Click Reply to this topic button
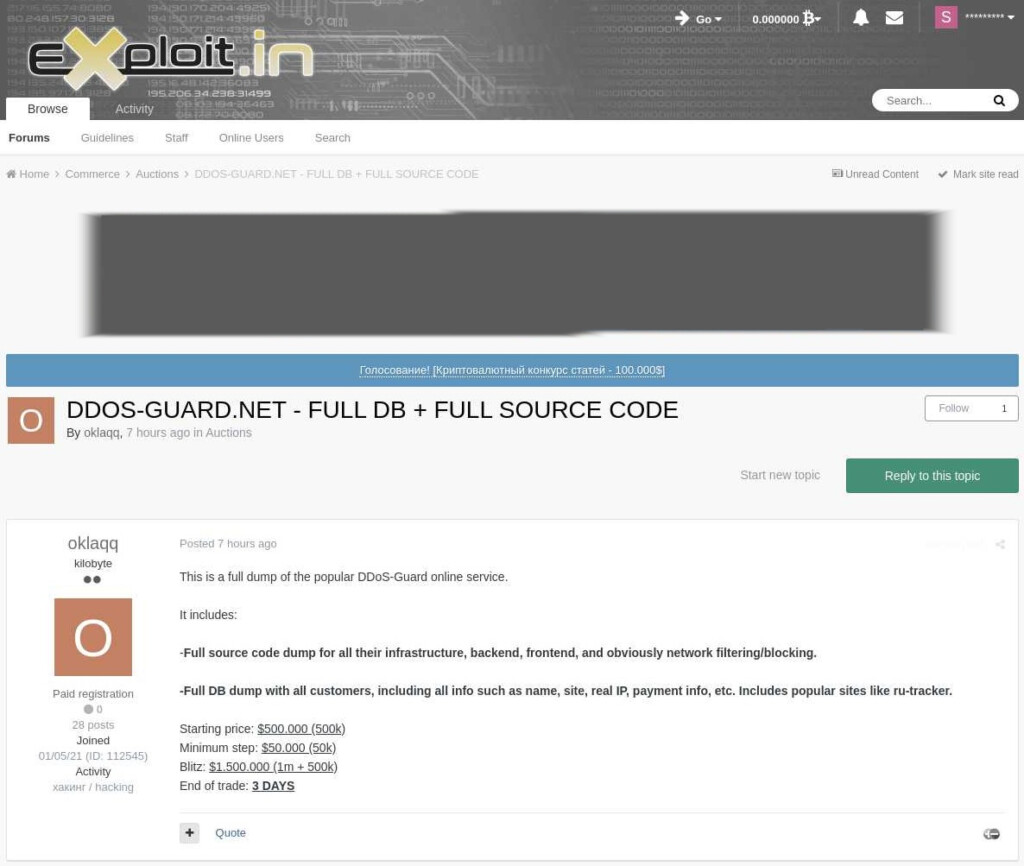The image size is (1024, 866). [x=932, y=475]
